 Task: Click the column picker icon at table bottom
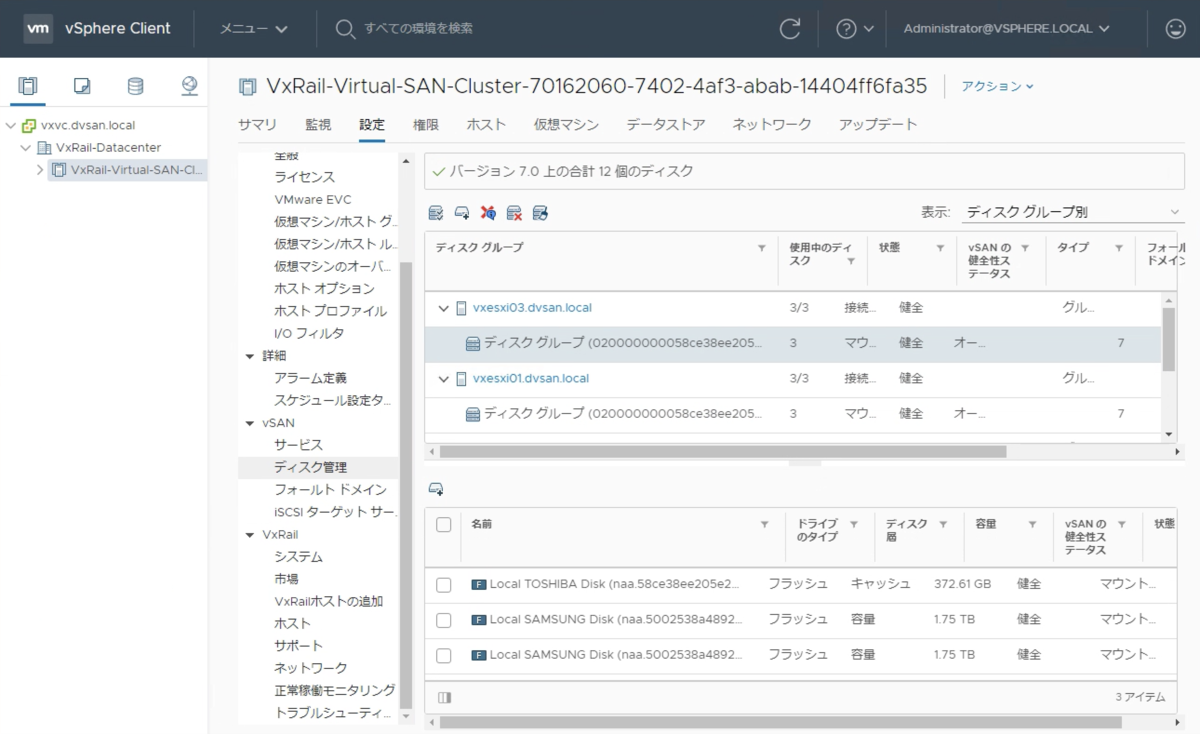click(445, 697)
